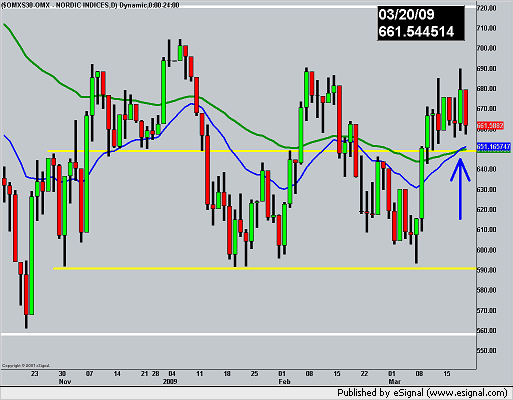Click the 28 date label on time axis

pos(155,374)
